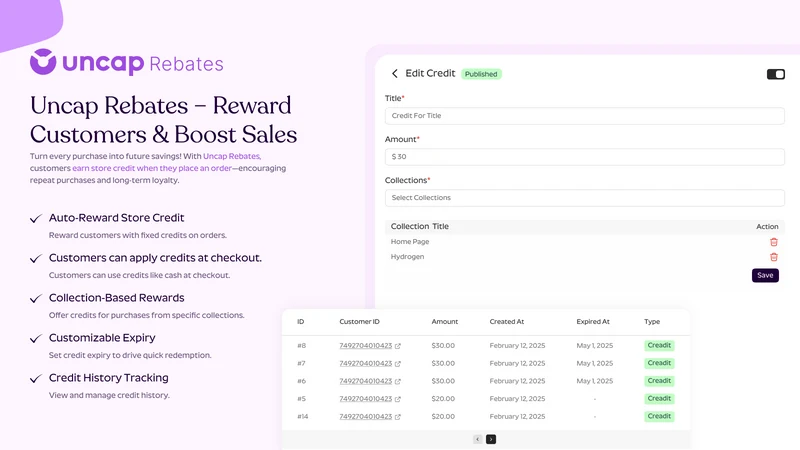800x450 pixels.
Task: Click May 1, 2025 expiry in row #7
Action: pyautogui.click(x=594, y=363)
